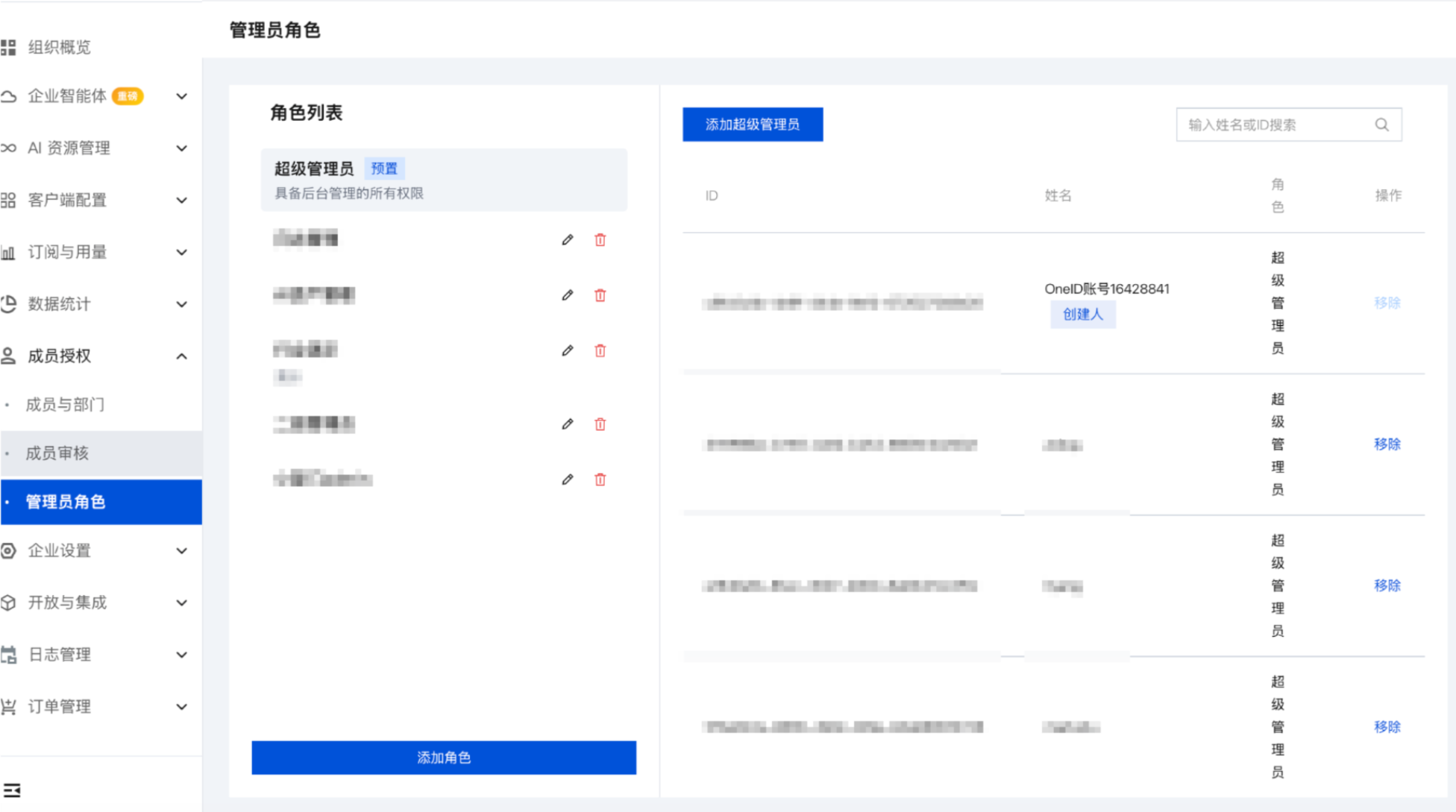Click the search magnifier icon
Viewport: 1456px width, 812px height.
pos(1382,125)
